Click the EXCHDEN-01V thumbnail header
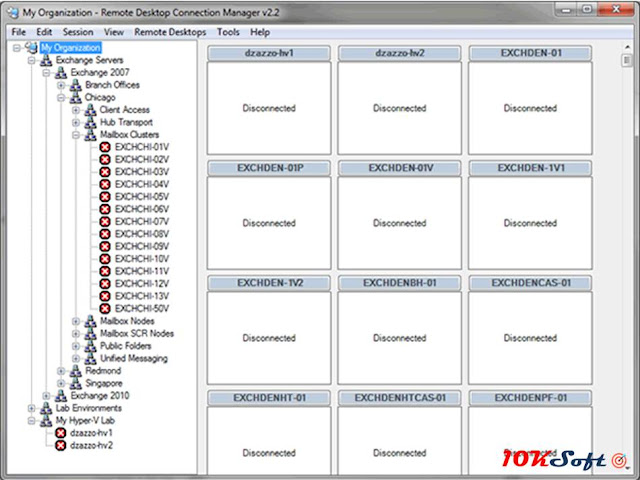 pos(400,168)
